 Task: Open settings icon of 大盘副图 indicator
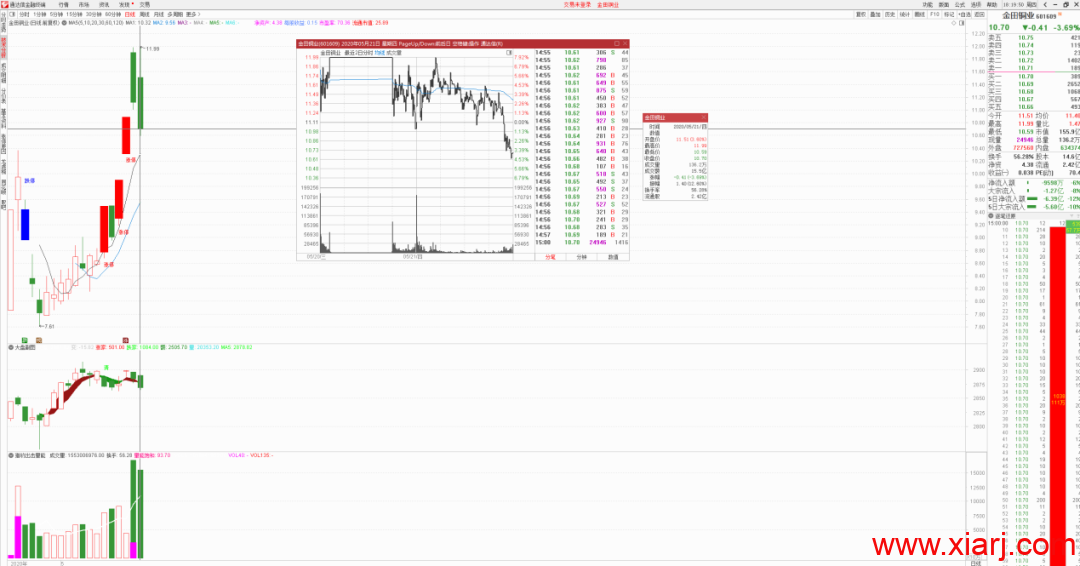click(x=11, y=348)
